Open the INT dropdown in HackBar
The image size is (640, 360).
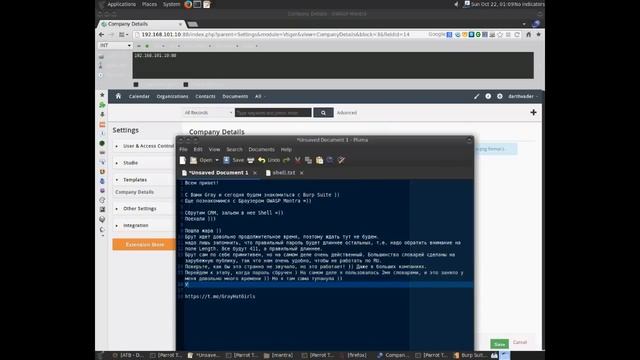[115, 46]
